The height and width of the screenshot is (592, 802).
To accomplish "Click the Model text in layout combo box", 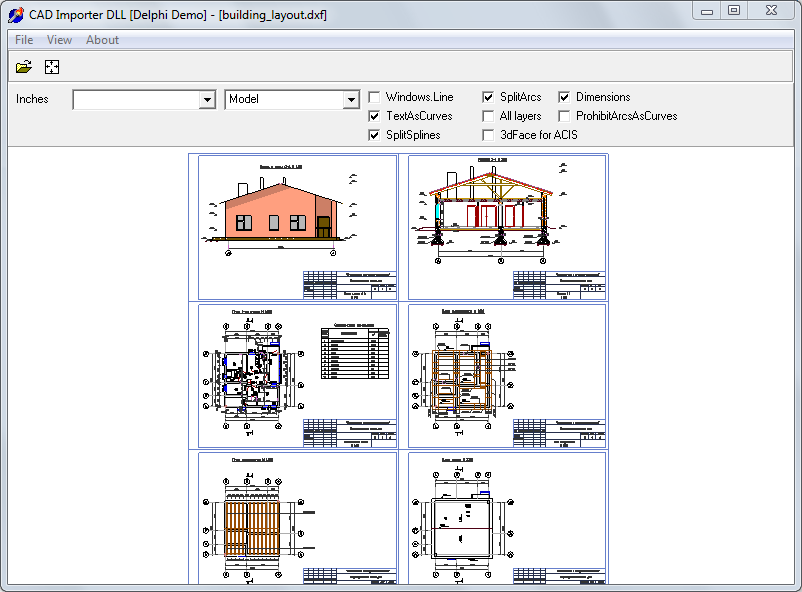I will click(x=244, y=99).
